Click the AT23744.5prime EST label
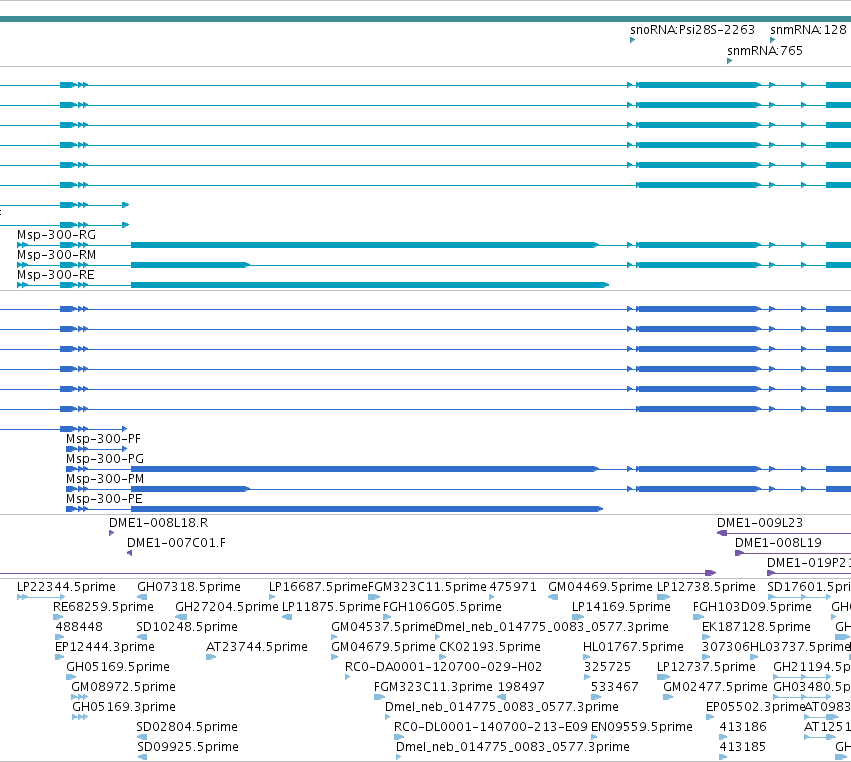This screenshot has width=851, height=762. click(x=257, y=647)
